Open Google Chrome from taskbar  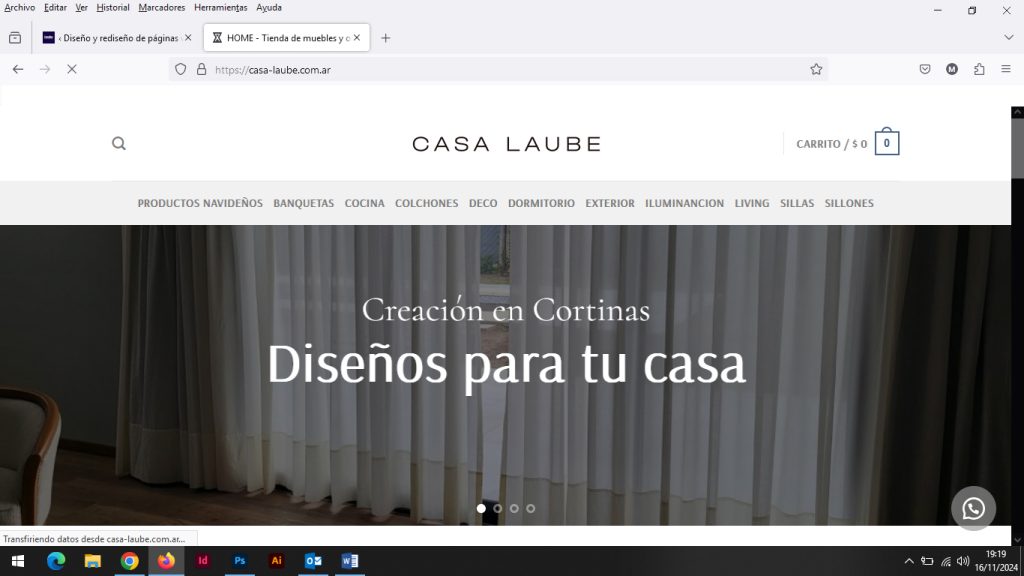point(129,561)
